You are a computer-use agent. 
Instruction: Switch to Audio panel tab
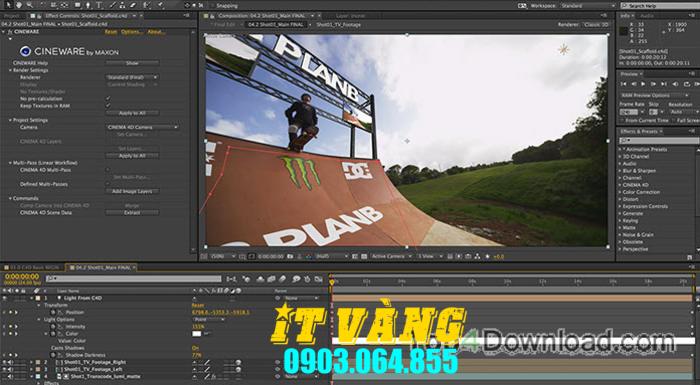[647, 16]
